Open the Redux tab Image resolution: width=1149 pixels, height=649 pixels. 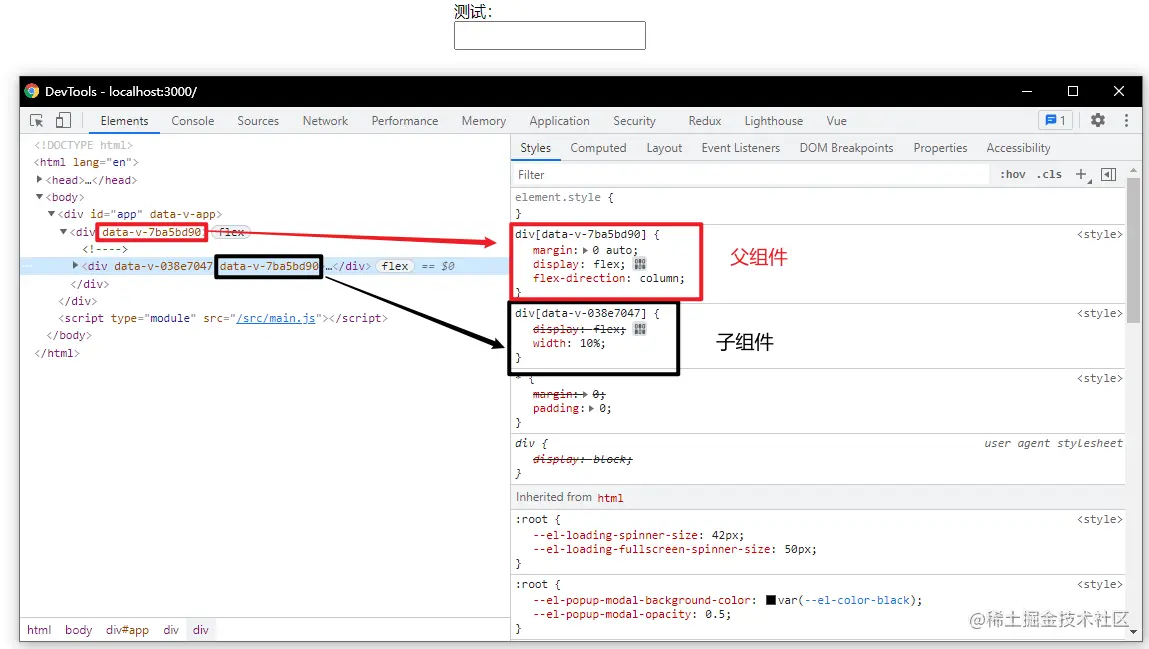pos(705,121)
